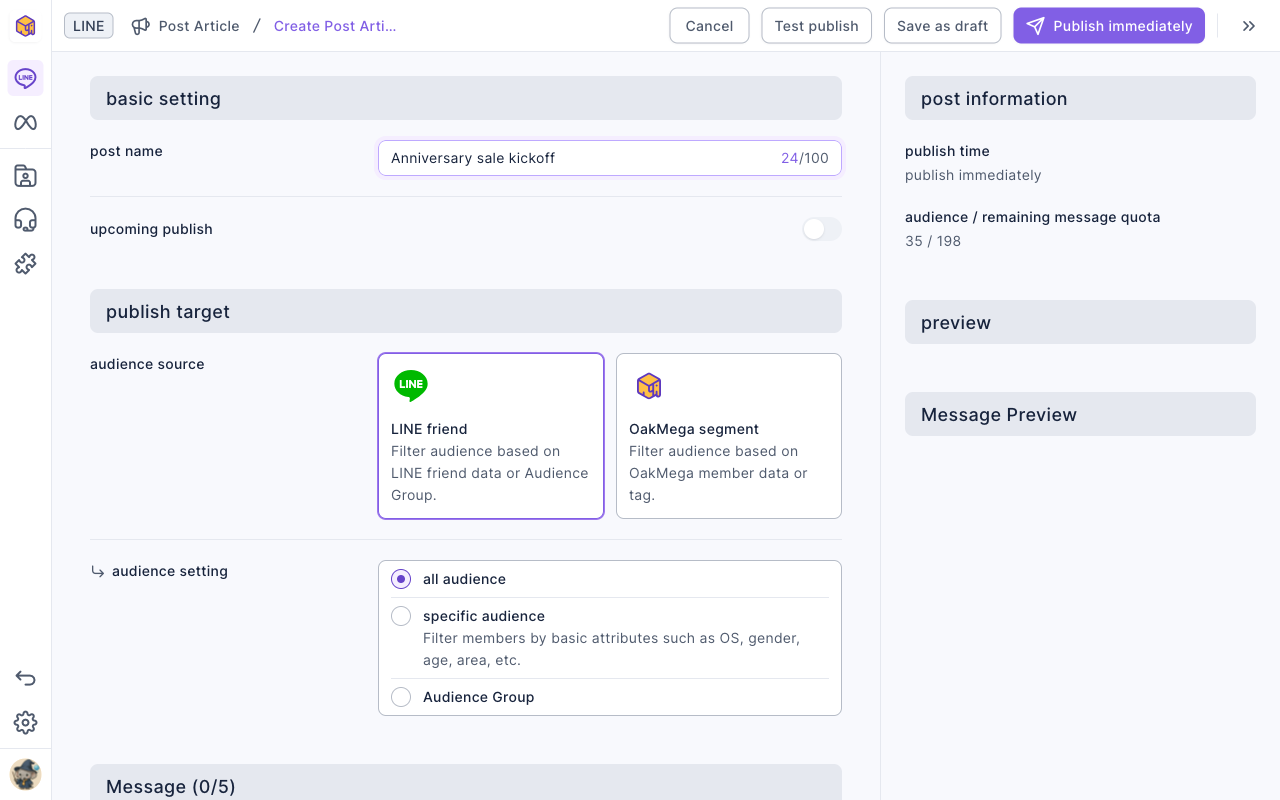
Task: Open the contacts folder sidebar icon
Action: click(25, 176)
